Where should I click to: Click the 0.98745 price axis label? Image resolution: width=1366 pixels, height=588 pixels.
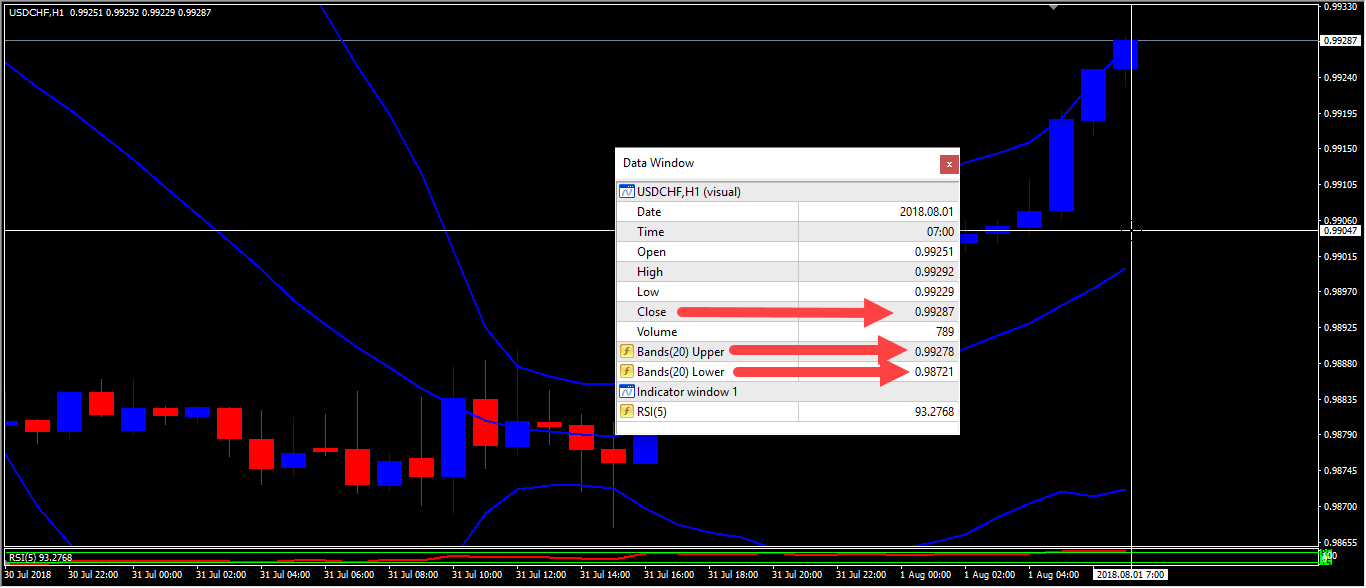(x=1340, y=470)
